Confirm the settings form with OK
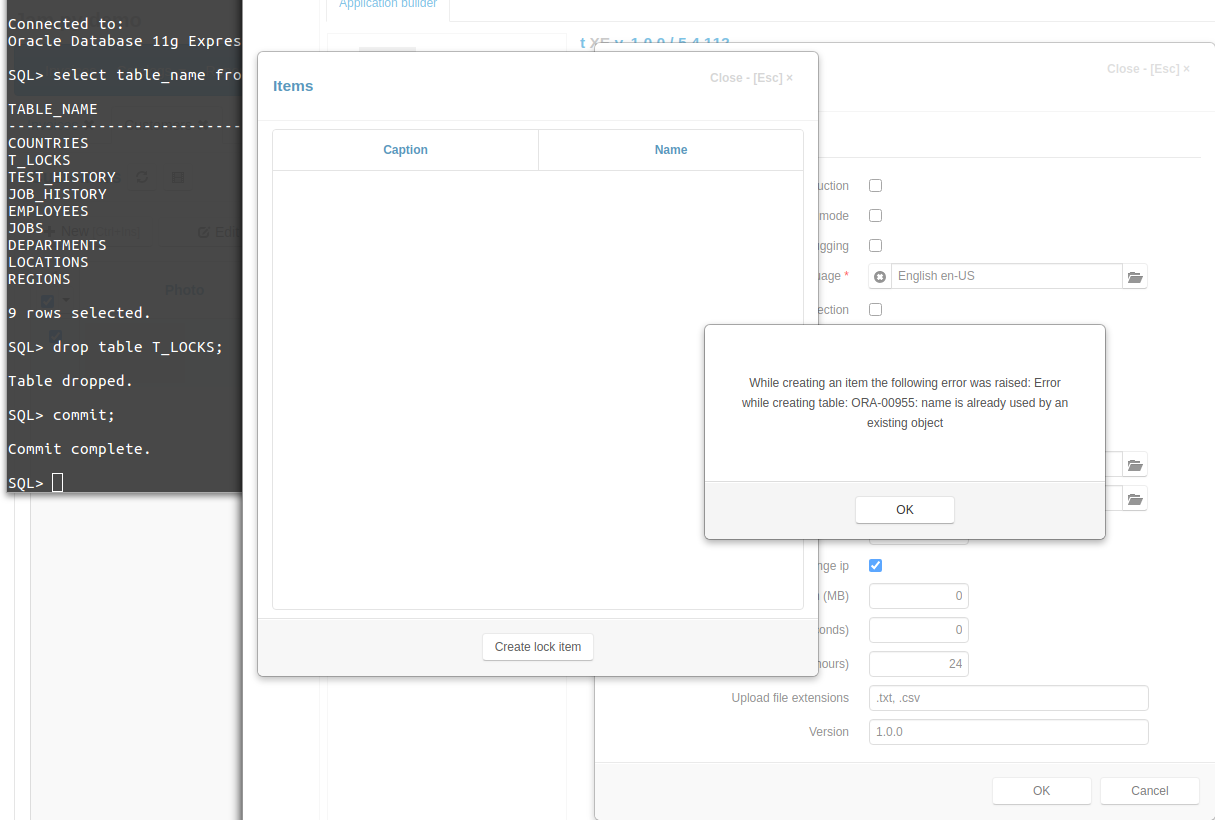The image size is (1215, 820). 1041,790
